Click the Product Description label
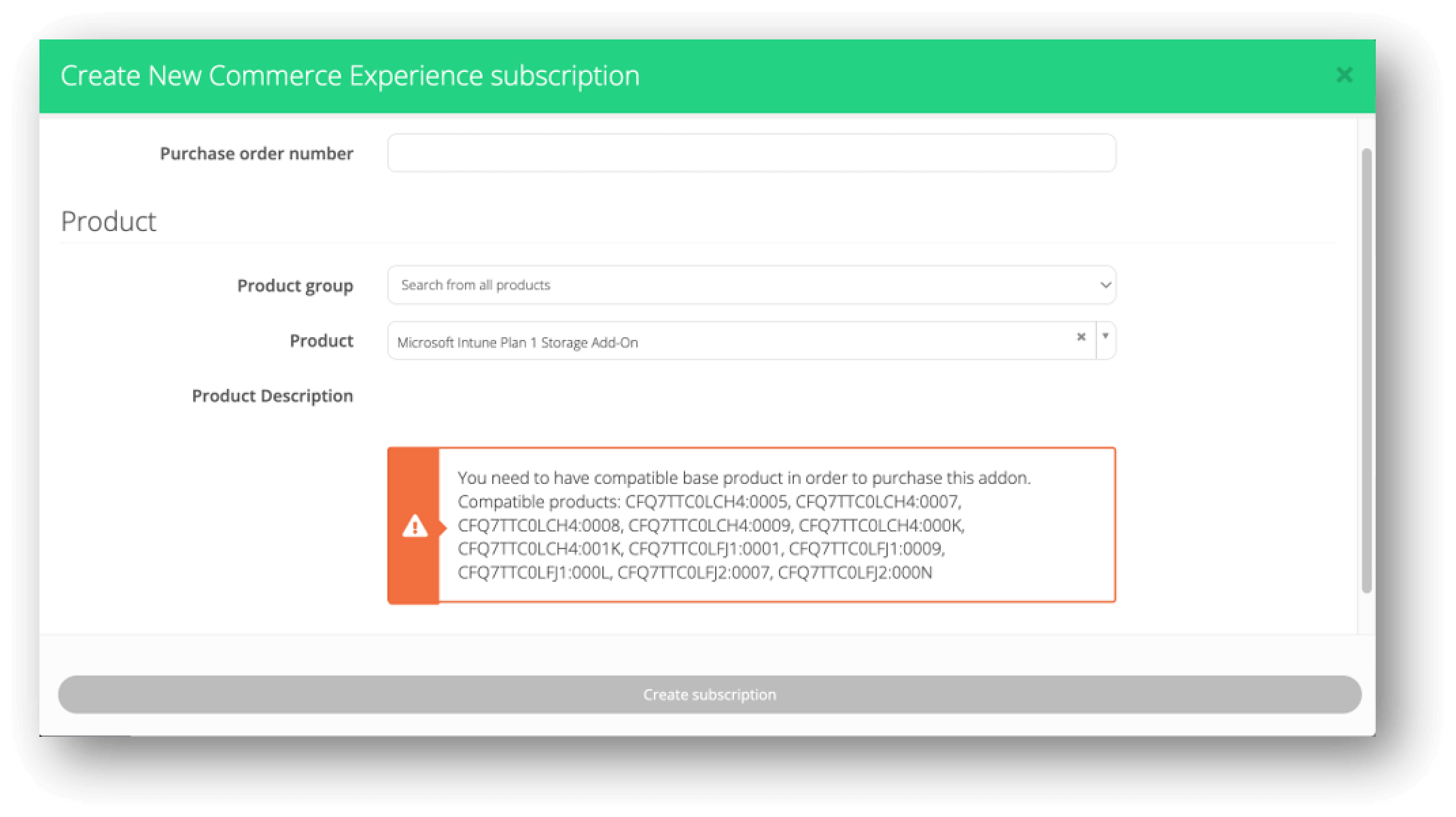This screenshot has width=1456, height=817. coord(273,396)
